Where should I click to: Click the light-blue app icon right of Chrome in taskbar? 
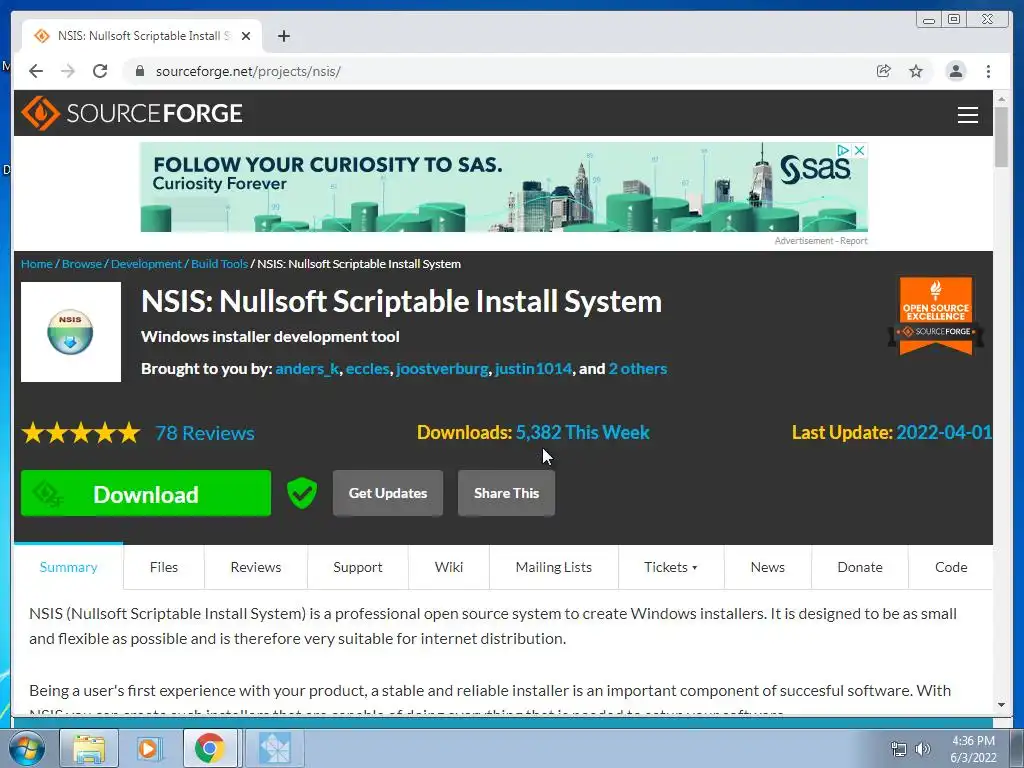click(x=274, y=748)
